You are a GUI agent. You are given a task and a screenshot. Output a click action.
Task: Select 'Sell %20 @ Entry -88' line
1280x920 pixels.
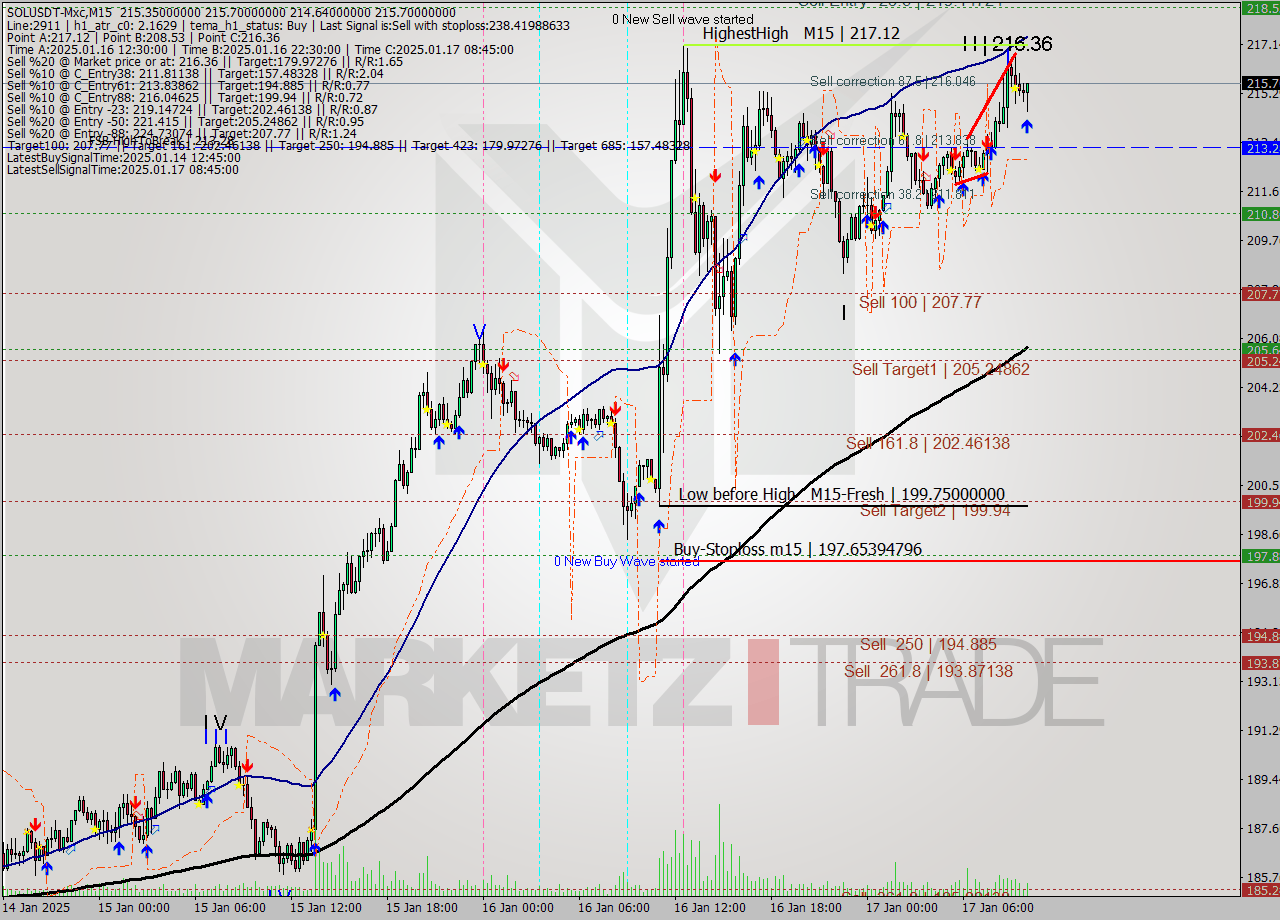coord(180,134)
